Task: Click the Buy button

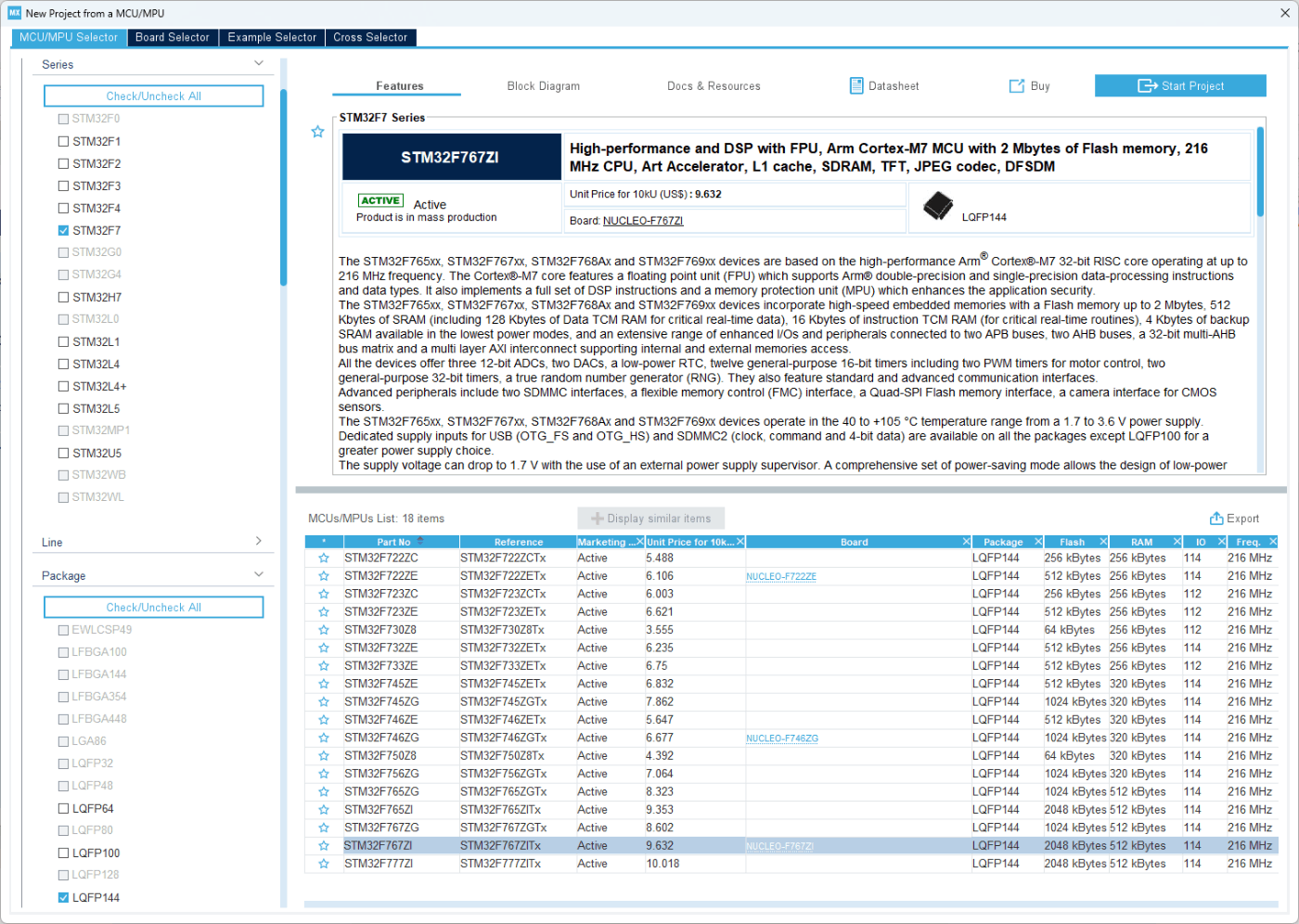Action: click(1030, 86)
